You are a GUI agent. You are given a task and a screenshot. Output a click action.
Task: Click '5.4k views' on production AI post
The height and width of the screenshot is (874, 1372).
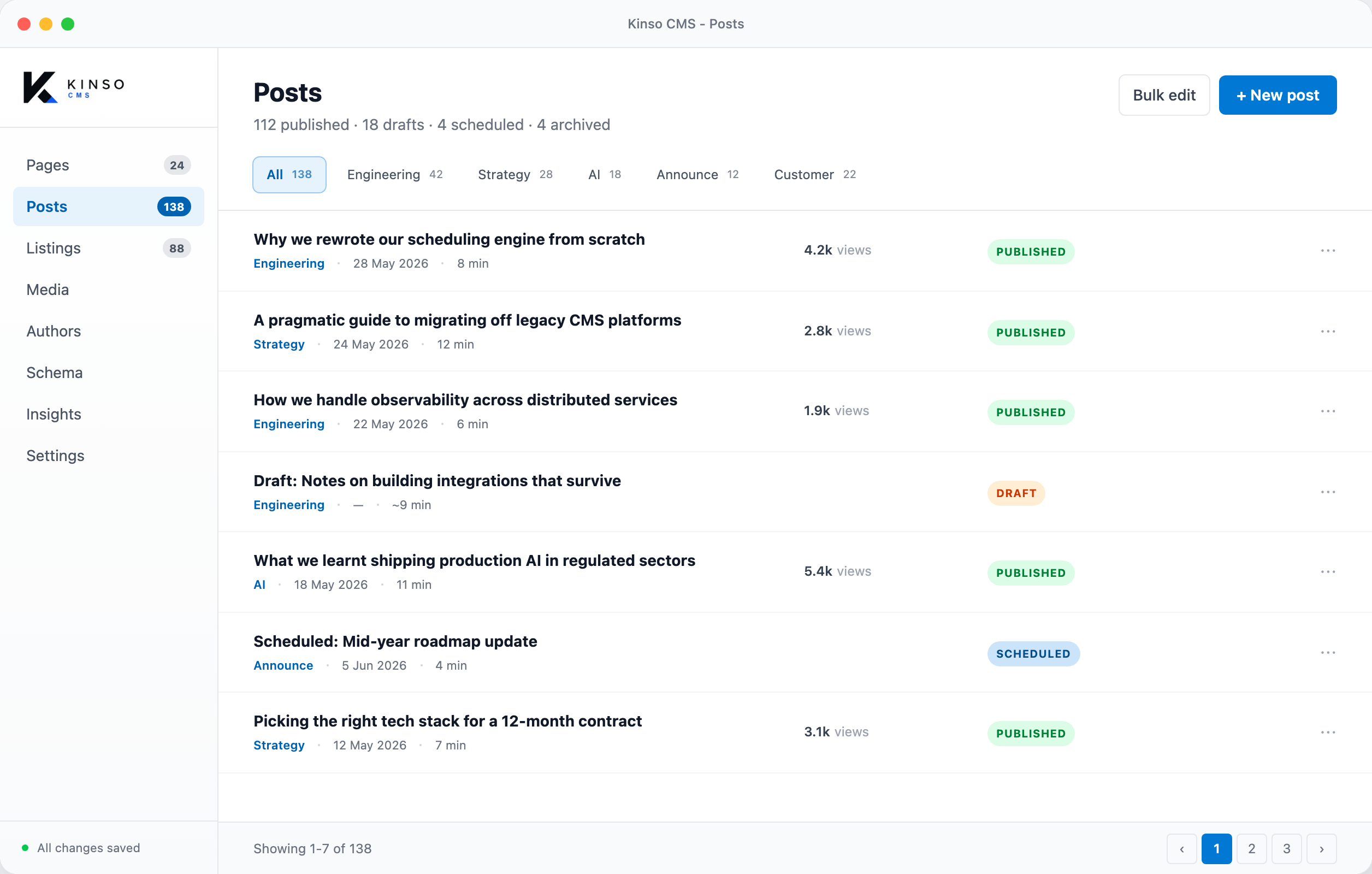click(x=837, y=571)
